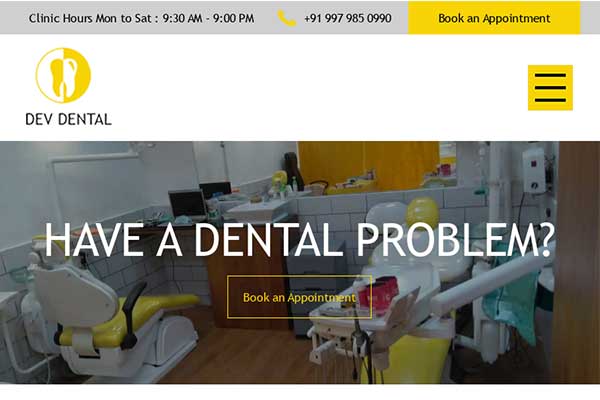Click the Clinic Hours Mon to Sat text
Image resolution: width=600 pixels, height=400 pixels.
[x=91, y=18]
